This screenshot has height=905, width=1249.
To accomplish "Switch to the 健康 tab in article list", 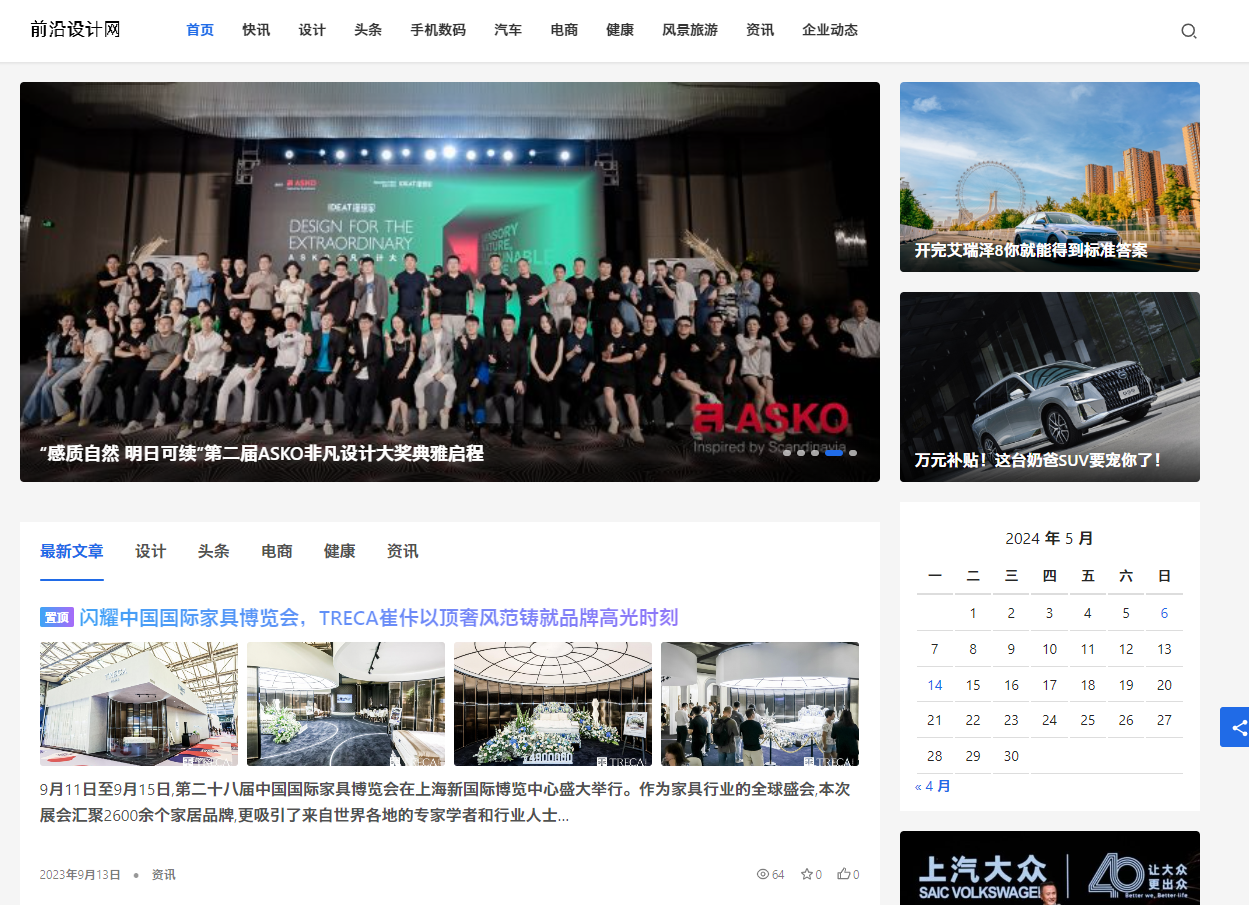I will tap(340, 551).
